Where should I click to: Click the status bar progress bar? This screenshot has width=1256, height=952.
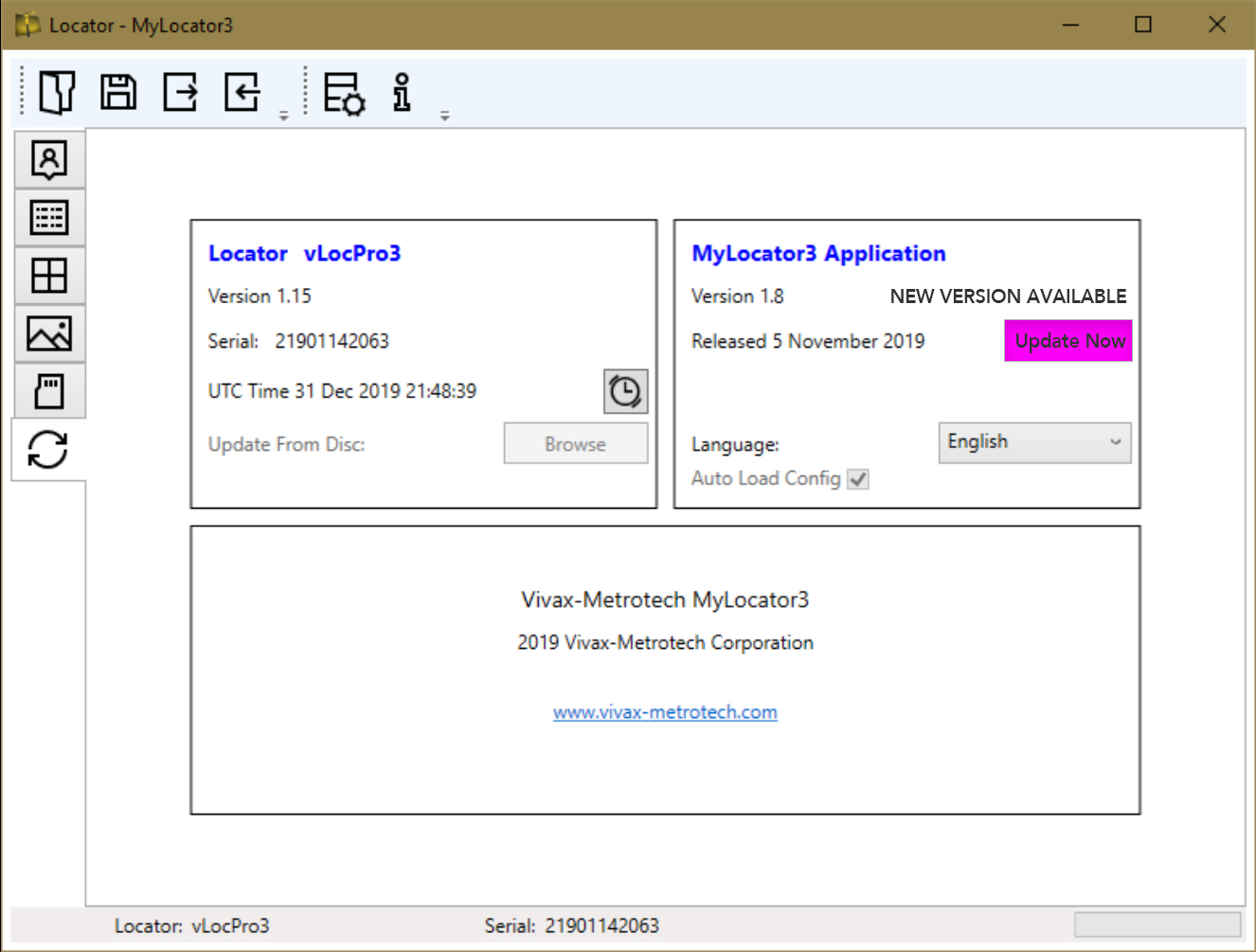tap(1157, 925)
